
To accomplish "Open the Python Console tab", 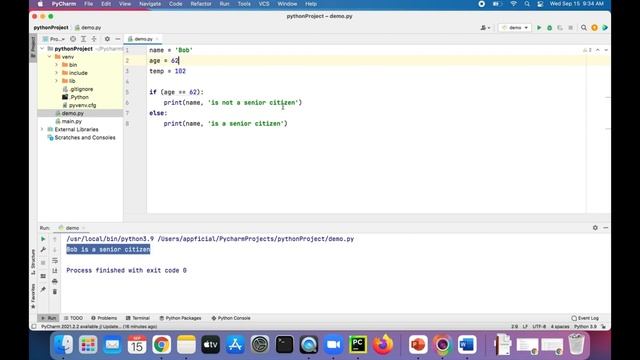I will pyautogui.click(x=231, y=318).
